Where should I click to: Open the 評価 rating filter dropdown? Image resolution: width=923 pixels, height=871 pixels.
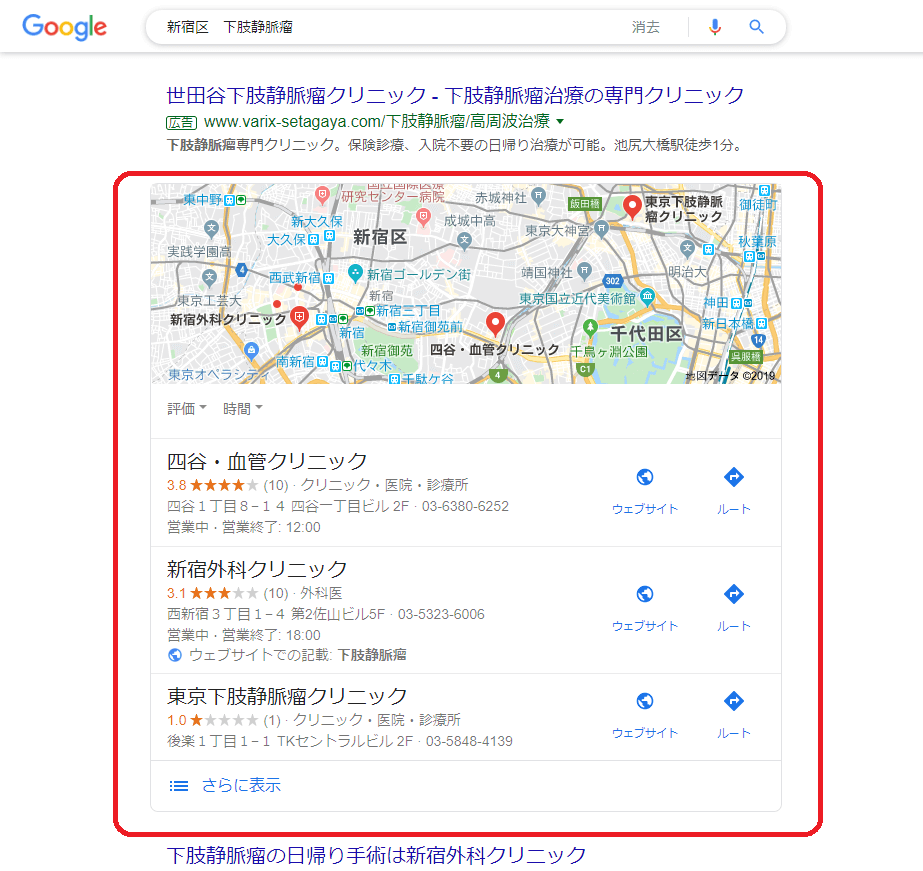(187, 408)
